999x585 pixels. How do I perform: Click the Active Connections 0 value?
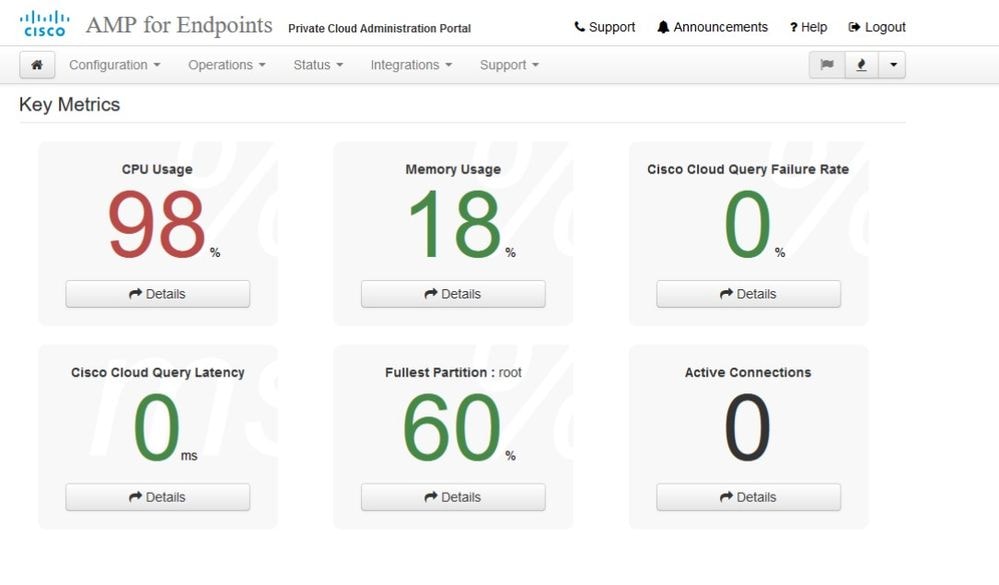click(x=747, y=428)
